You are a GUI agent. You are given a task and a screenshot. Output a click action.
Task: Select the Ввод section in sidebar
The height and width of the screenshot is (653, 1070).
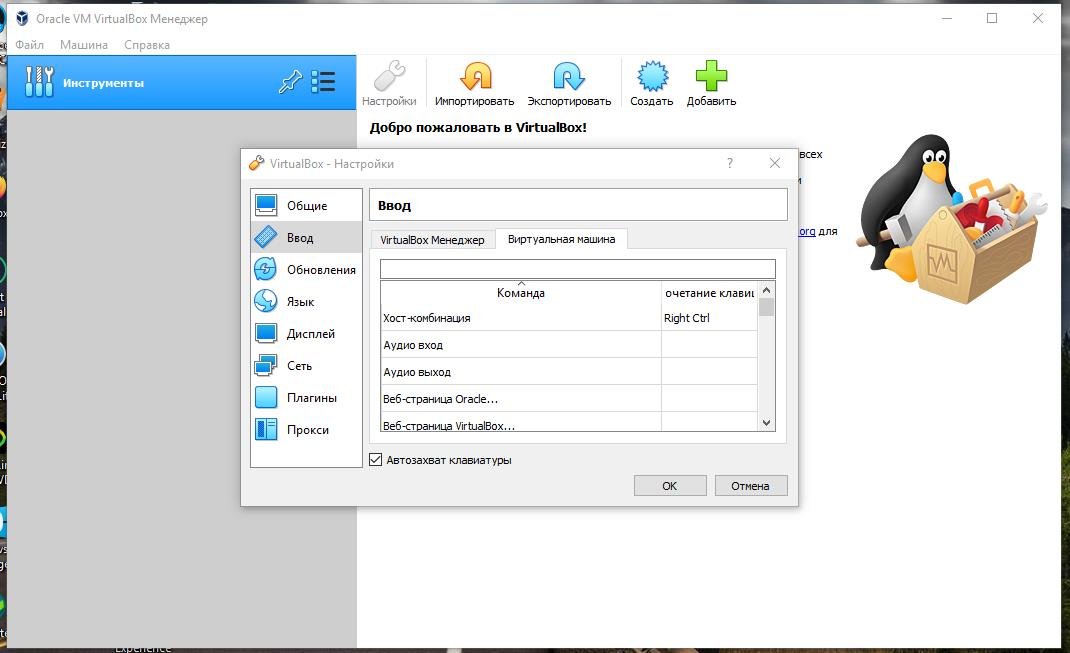point(306,237)
